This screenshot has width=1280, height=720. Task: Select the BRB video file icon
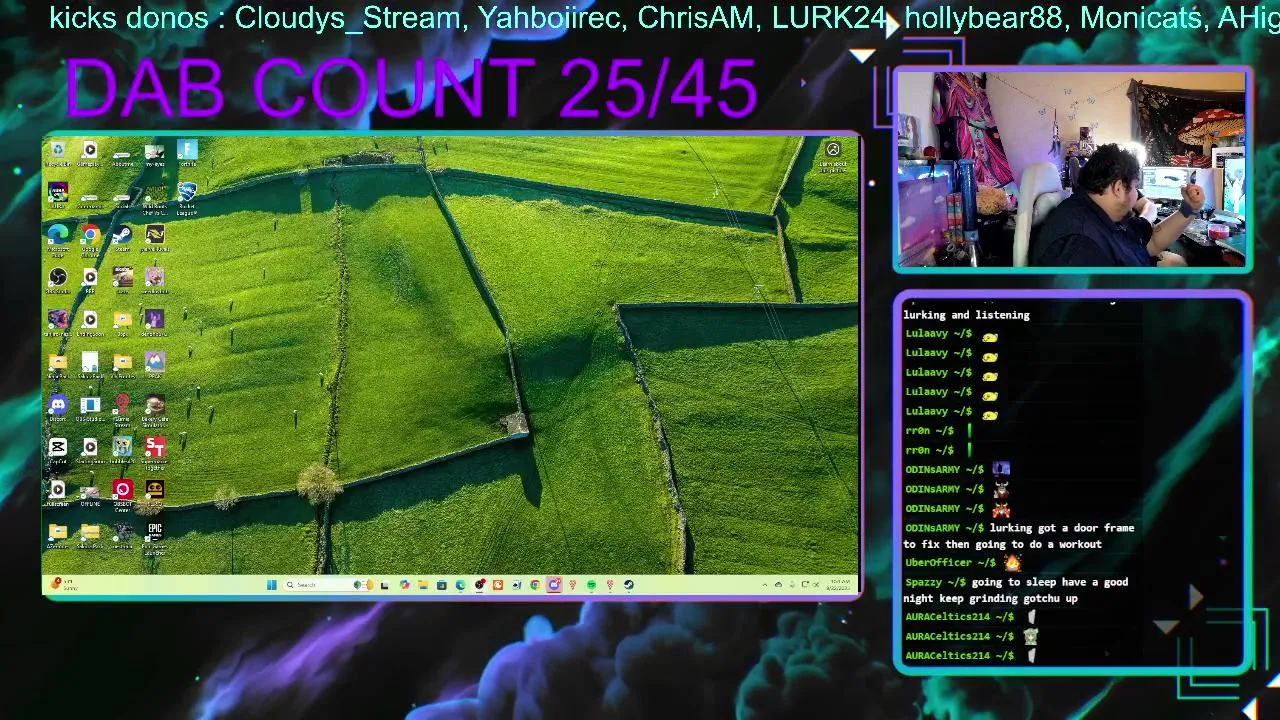tap(90, 280)
